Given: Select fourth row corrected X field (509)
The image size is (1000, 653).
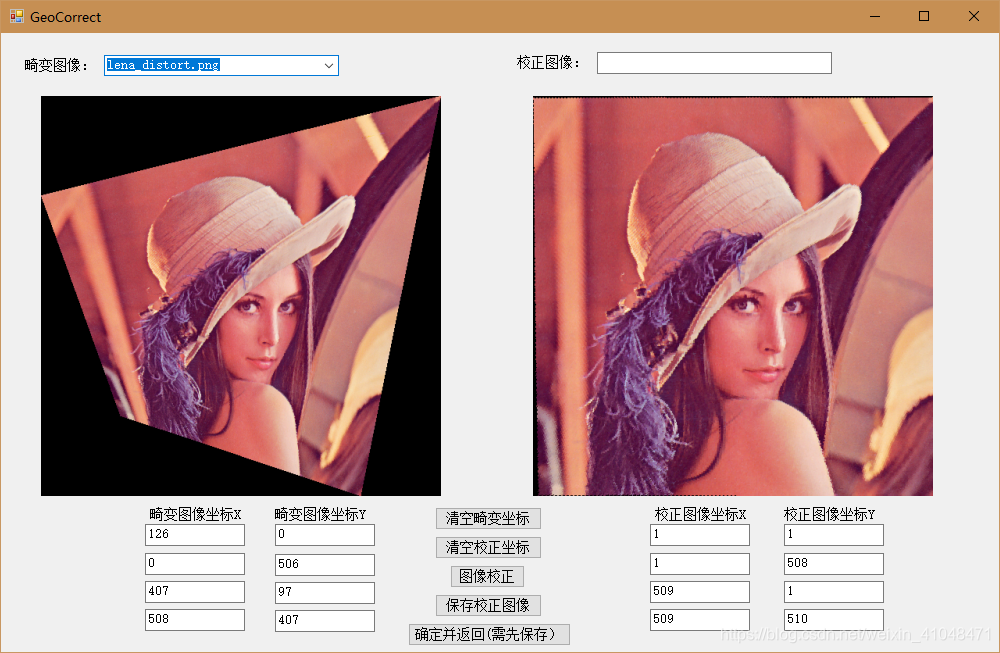Looking at the screenshot, I should click(700, 619).
